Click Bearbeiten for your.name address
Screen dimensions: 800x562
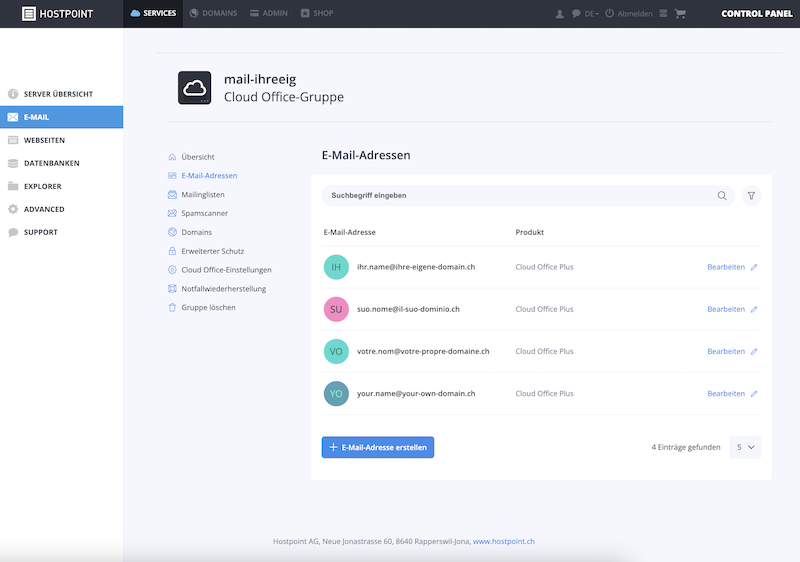tap(726, 394)
